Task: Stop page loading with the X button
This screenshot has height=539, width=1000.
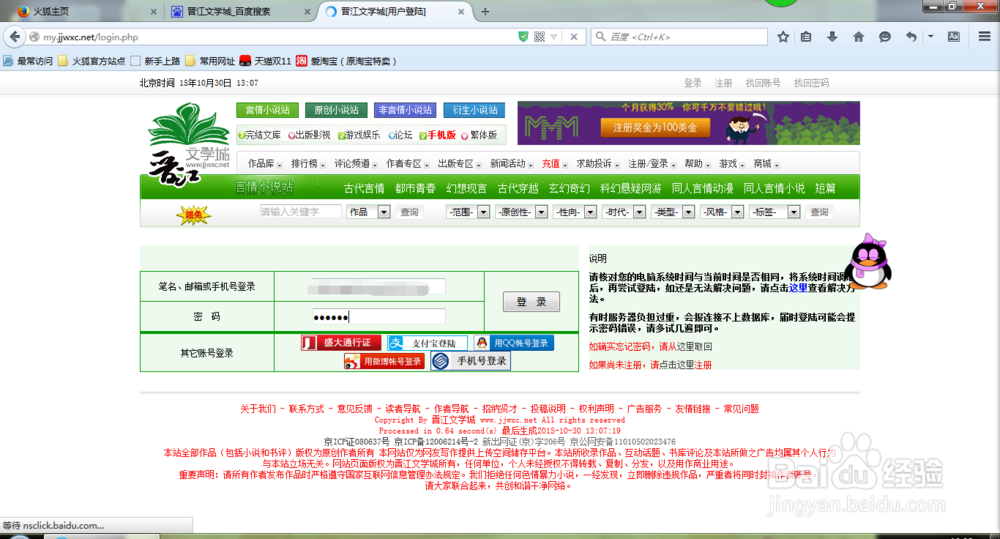Action: tap(574, 37)
